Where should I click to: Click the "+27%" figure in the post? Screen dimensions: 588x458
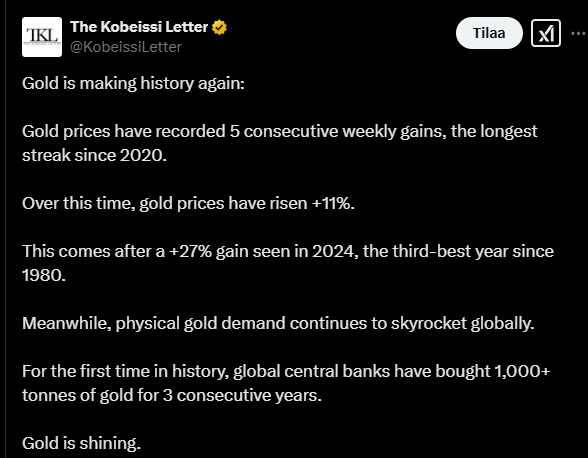point(190,251)
